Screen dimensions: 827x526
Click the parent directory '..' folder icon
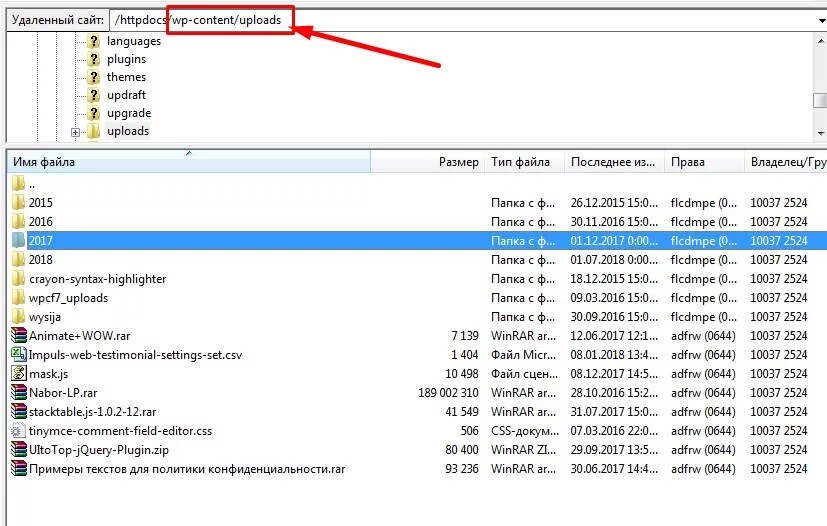pyautogui.click(x=18, y=184)
